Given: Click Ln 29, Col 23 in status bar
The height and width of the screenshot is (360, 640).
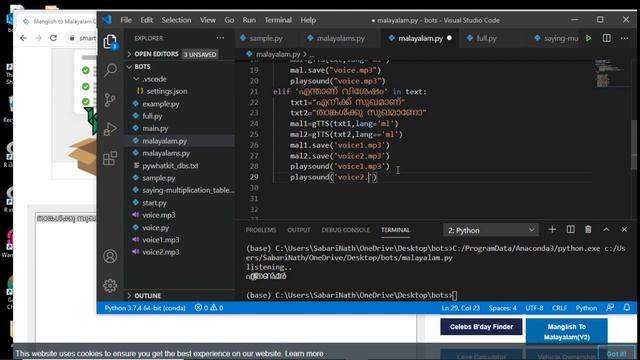Looking at the screenshot, I should tap(460, 308).
